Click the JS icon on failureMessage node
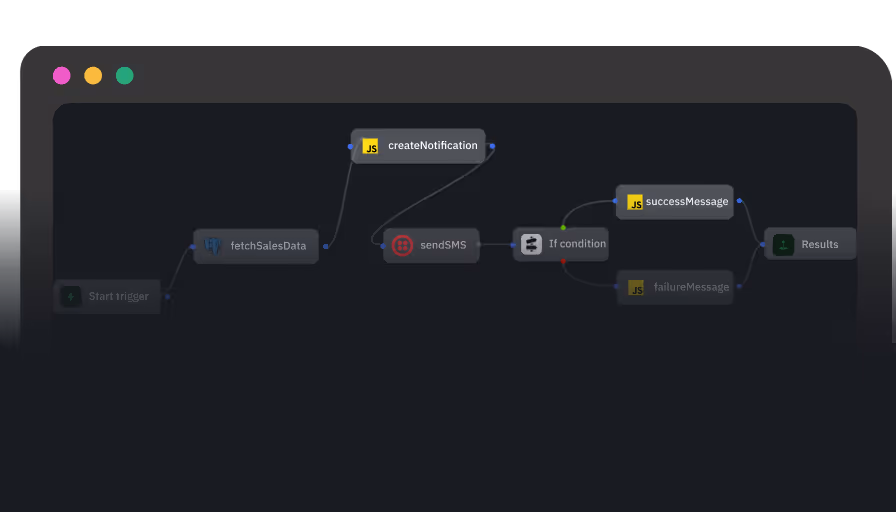This screenshot has width=896, height=512. (x=636, y=288)
